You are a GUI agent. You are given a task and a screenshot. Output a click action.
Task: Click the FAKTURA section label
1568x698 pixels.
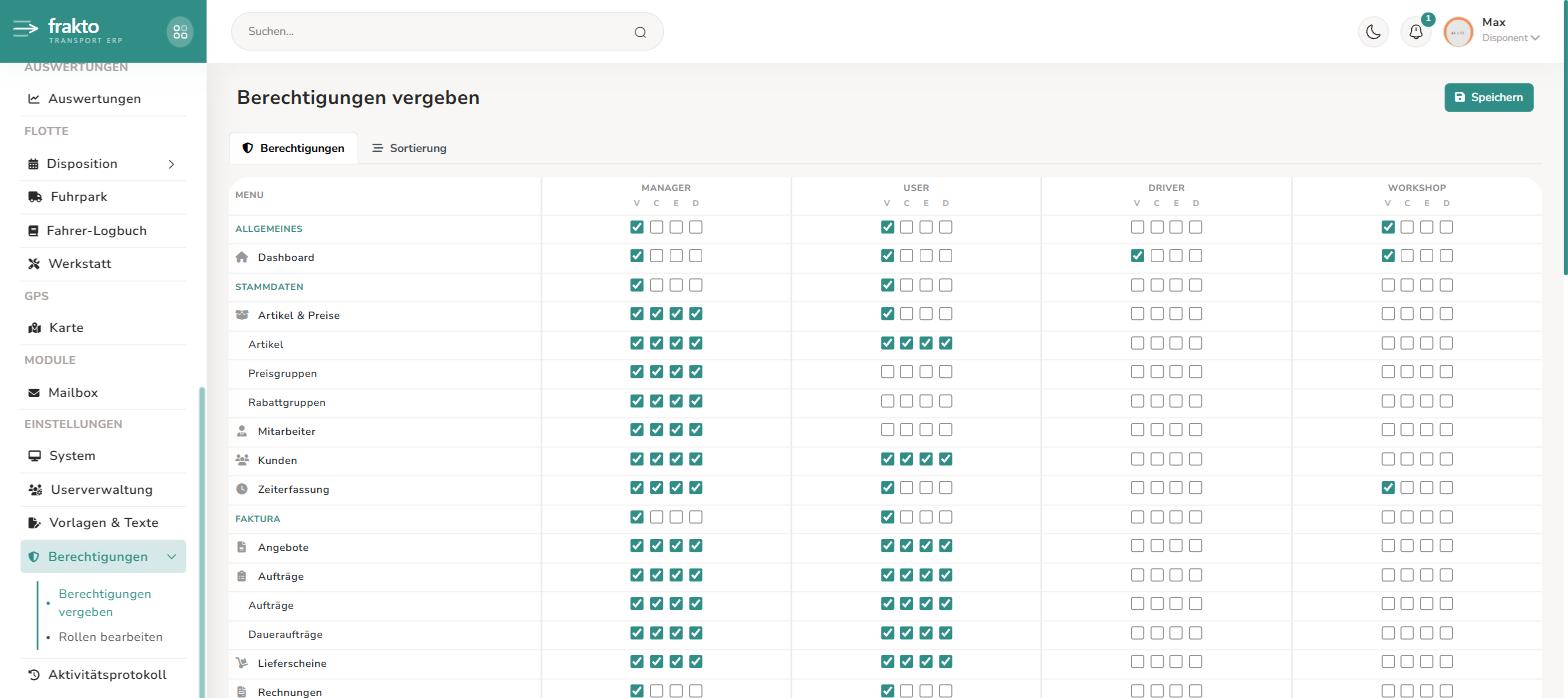(x=258, y=519)
